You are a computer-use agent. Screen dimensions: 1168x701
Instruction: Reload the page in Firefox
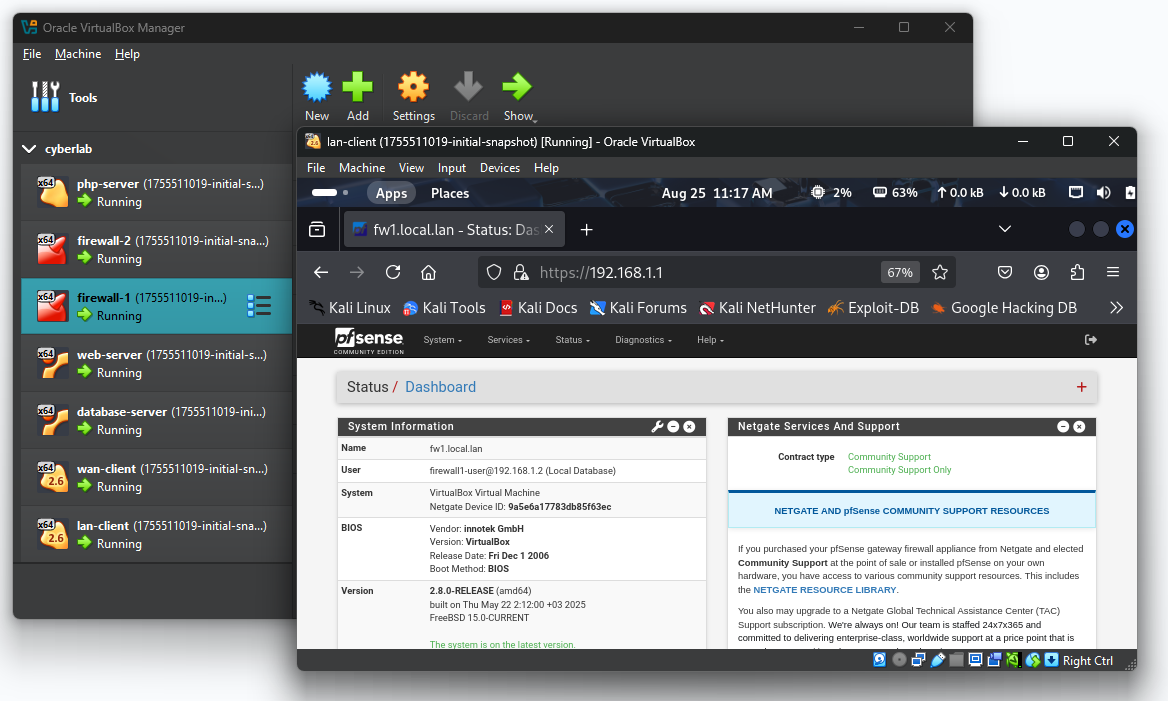[x=393, y=272]
